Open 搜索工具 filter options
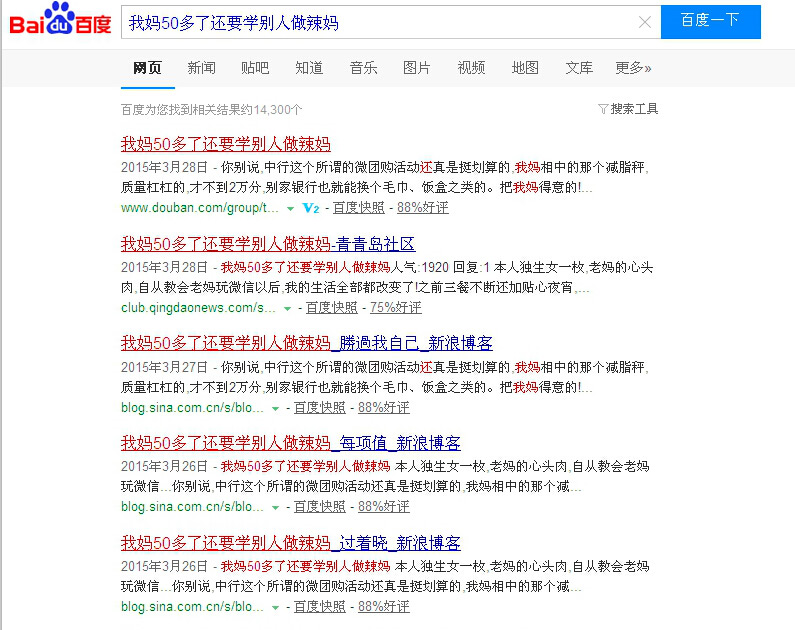795x630 pixels. point(628,109)
